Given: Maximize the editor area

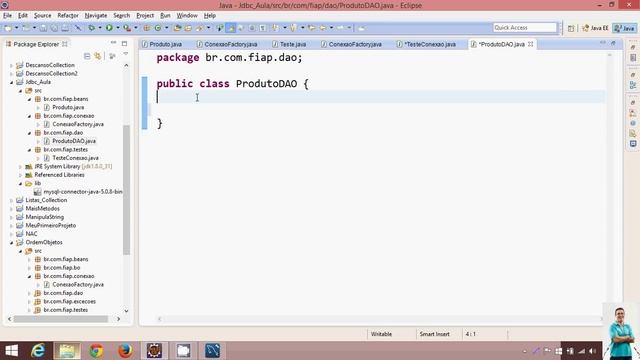Looking at the screenshot, I should point(613,43).
